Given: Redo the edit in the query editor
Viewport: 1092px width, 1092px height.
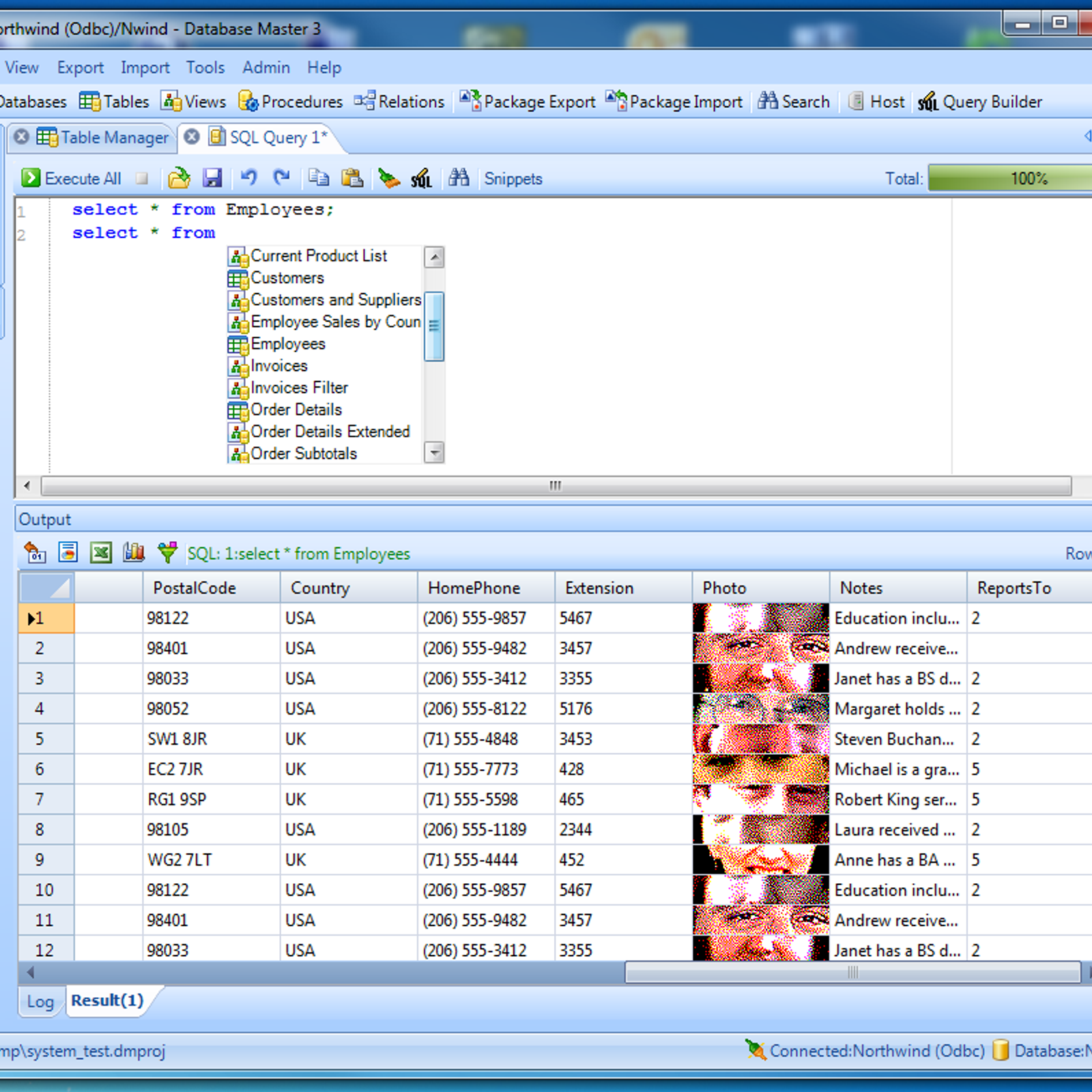Looking at the screenshot, I should pyautogui.click(x=281, y=177).
